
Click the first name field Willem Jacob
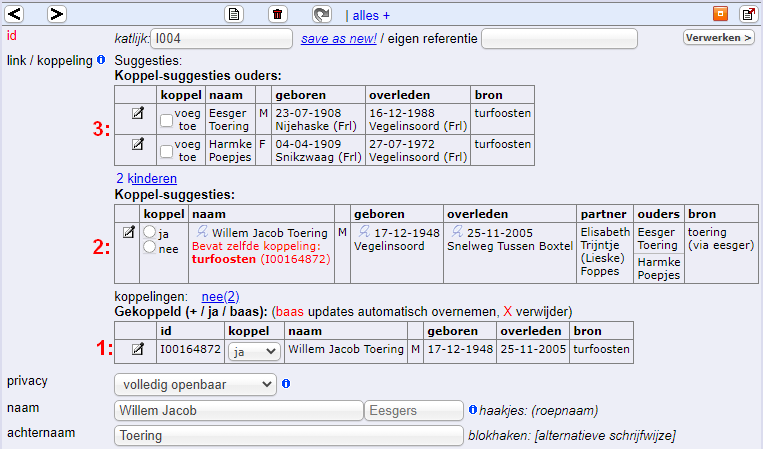coord(239,411)
